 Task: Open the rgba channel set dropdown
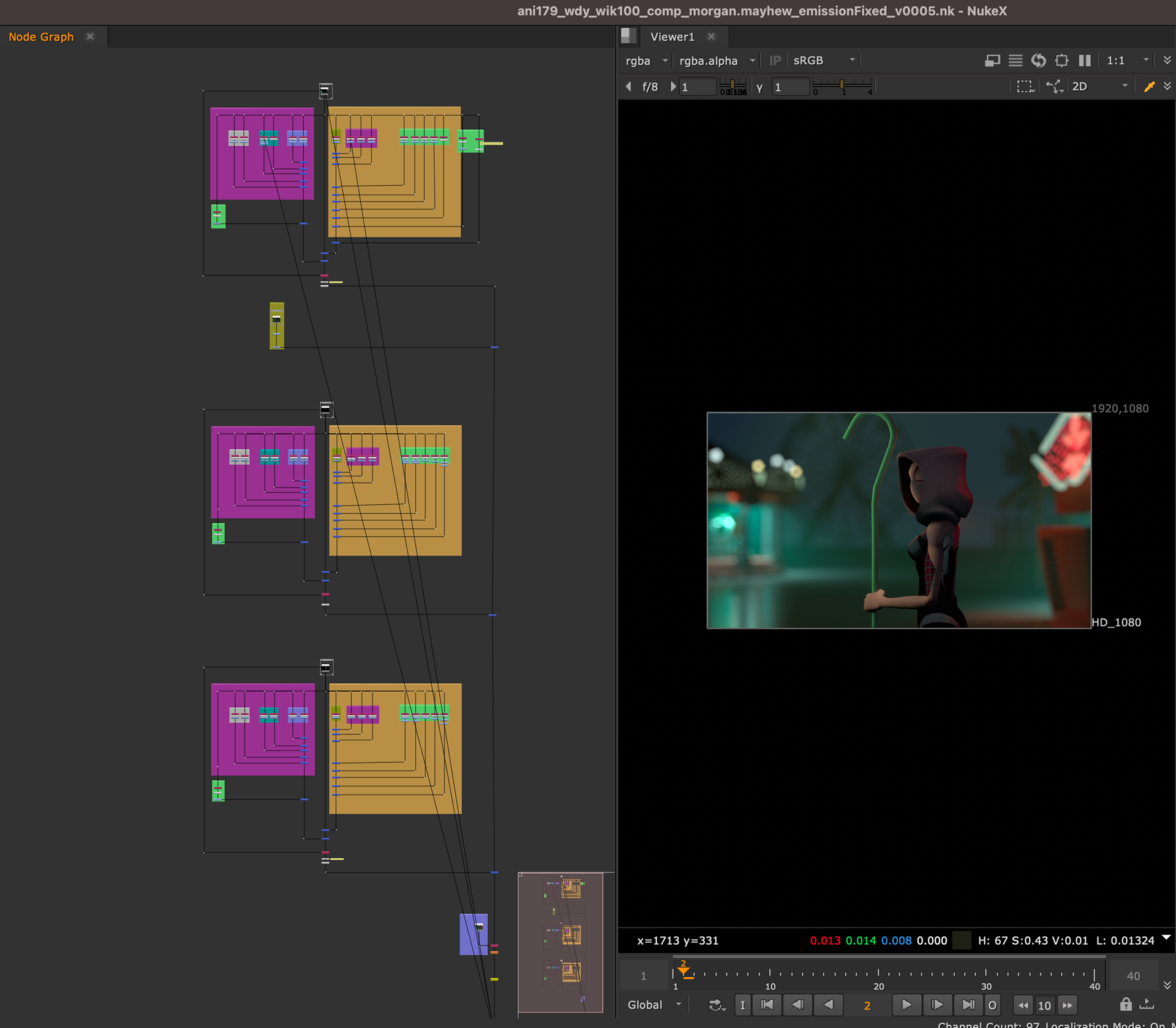coord(646,61)
